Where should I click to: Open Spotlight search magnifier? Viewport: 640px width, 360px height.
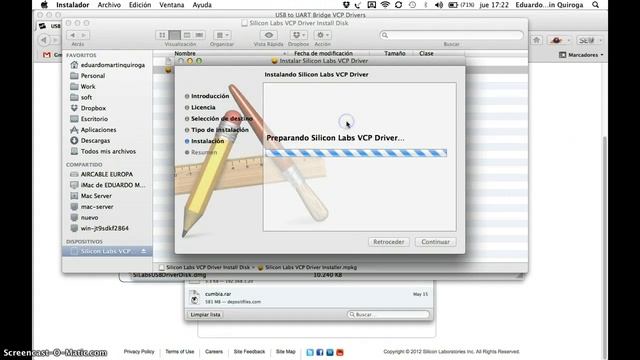[x=596, y=5]
